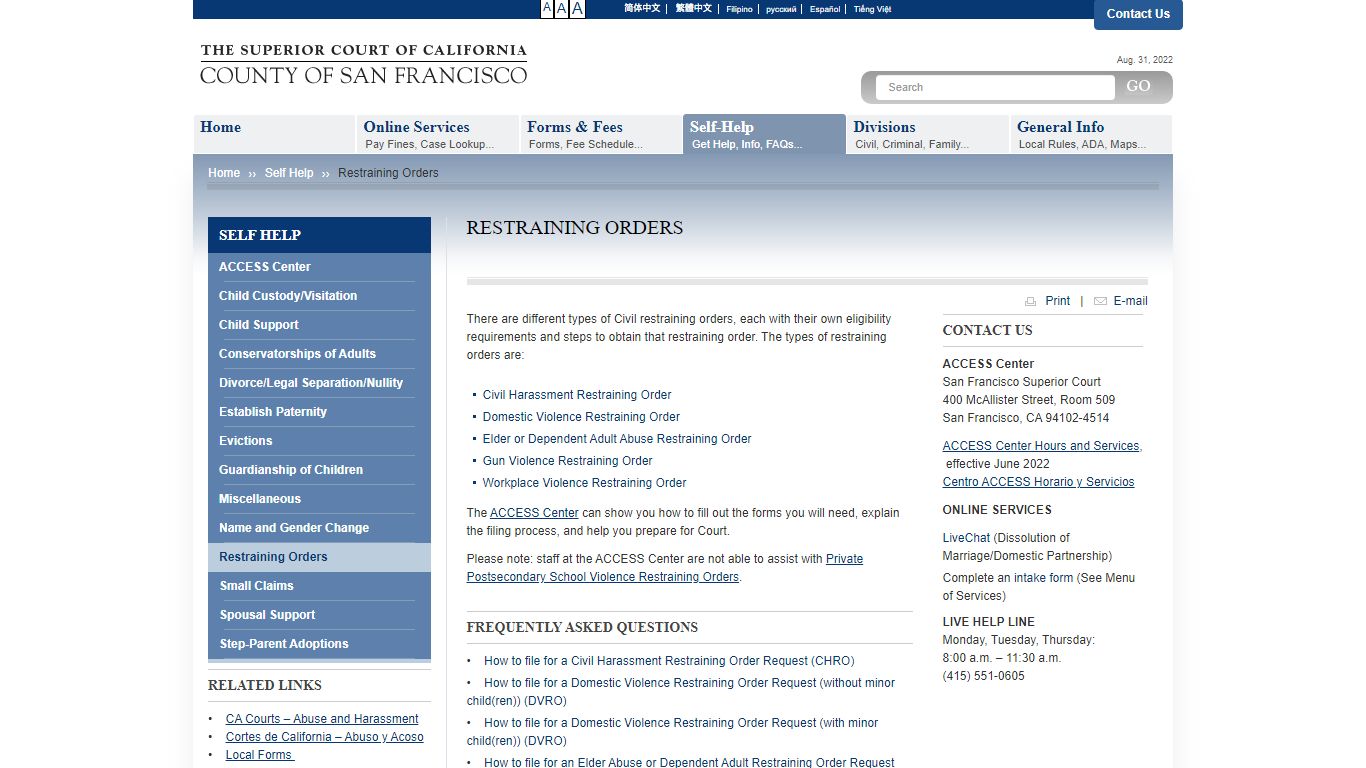
Task: Click the Superior Court of California logo
Action: click(x=363, y=64)
